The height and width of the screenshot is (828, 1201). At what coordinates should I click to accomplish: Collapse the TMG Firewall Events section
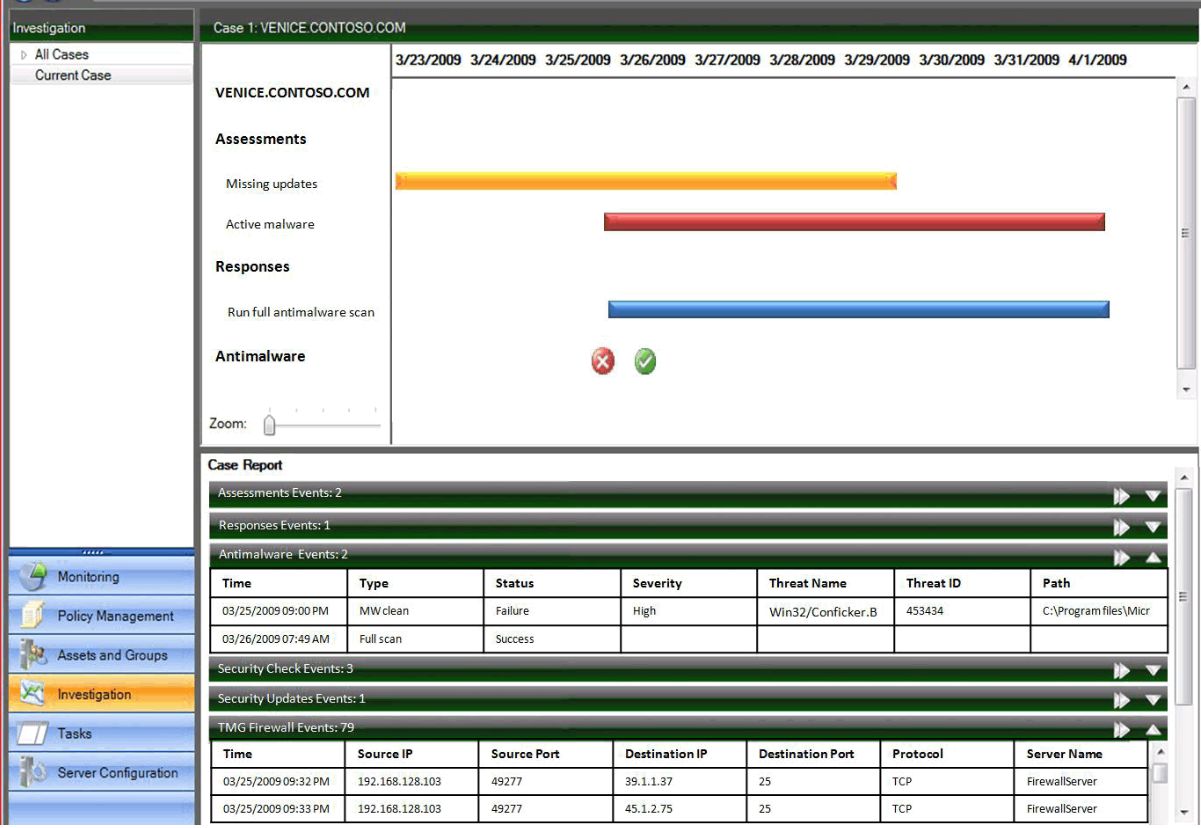(x=1153, y=731)
